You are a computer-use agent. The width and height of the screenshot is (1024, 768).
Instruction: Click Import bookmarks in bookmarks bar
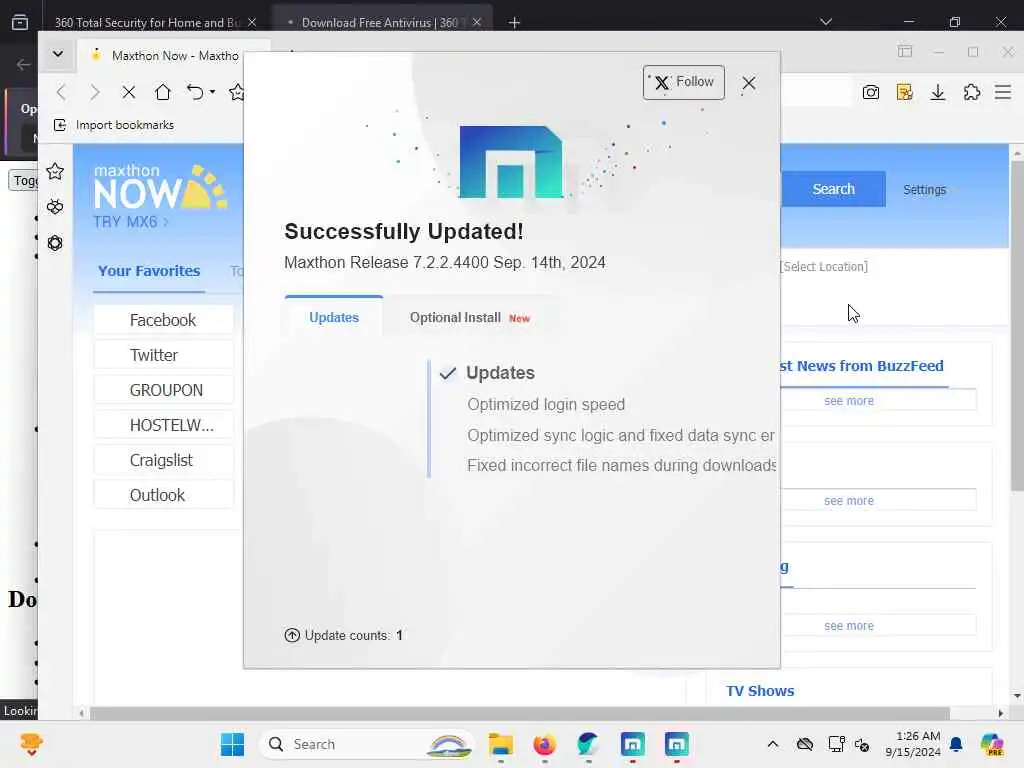pos(114,125)
